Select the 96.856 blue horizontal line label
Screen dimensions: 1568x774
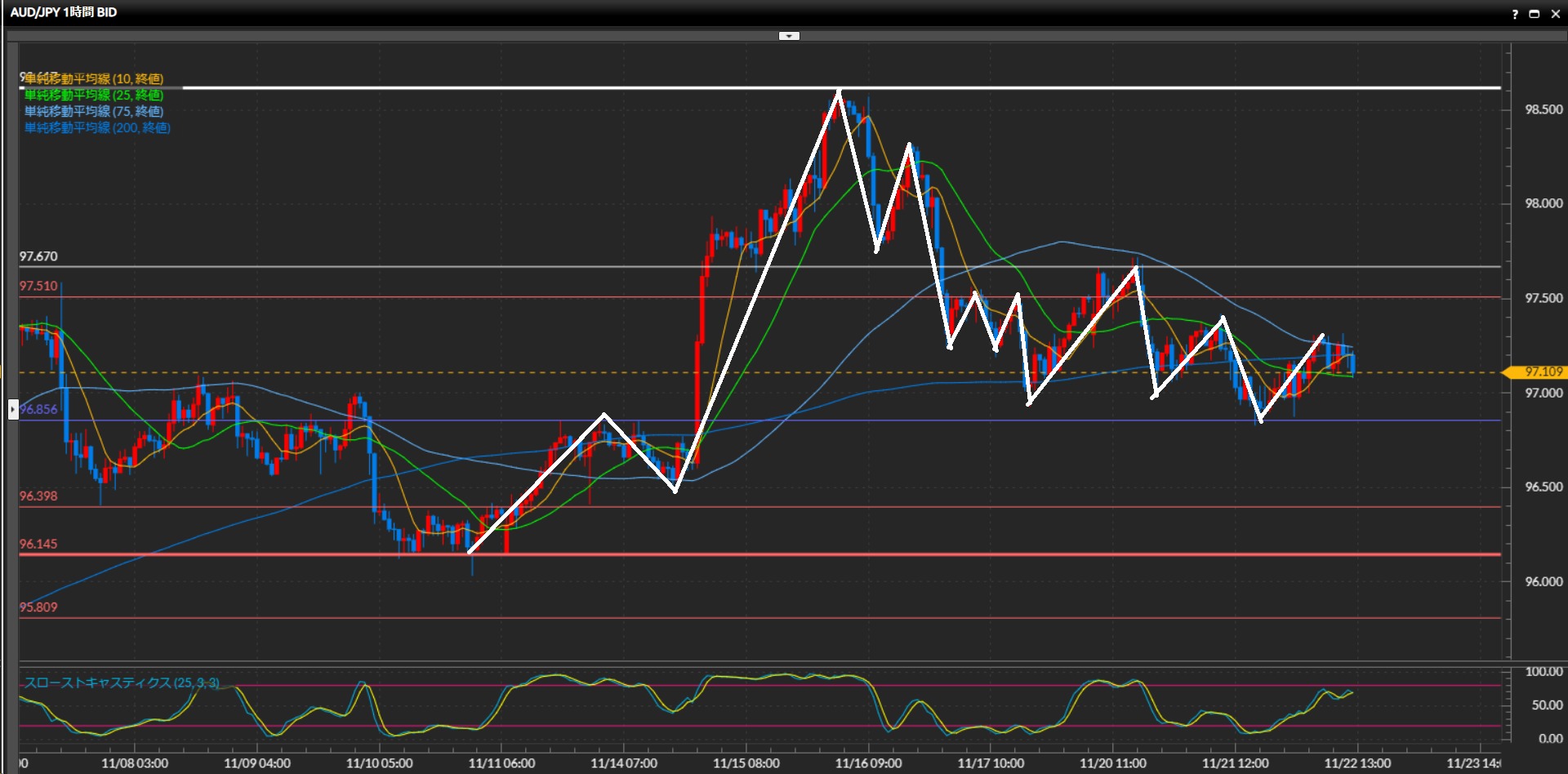[x=40, y=409]
